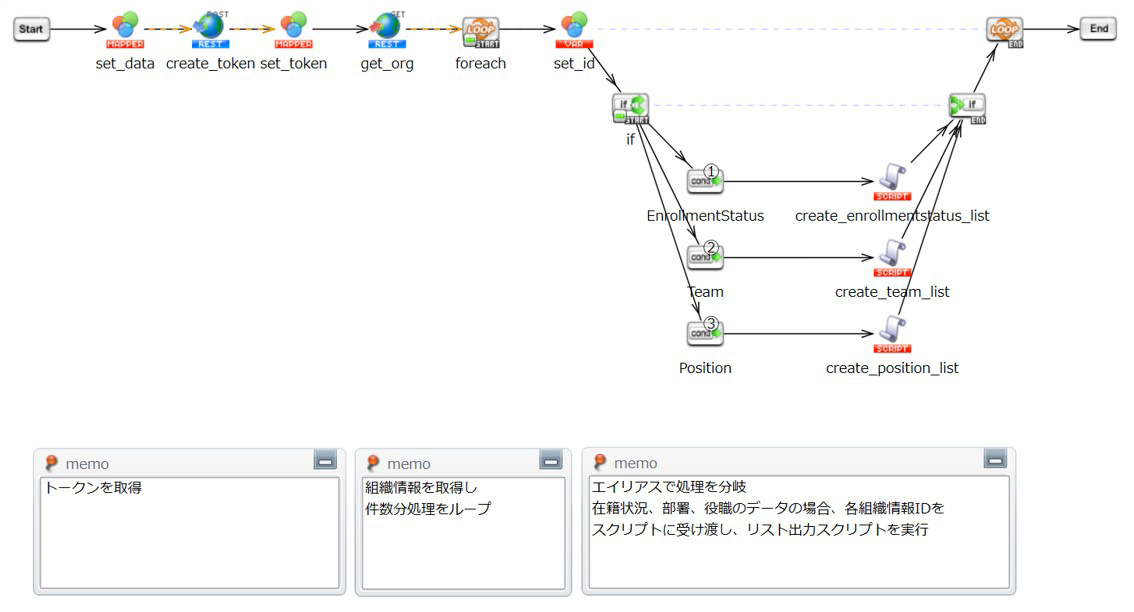
Task: Minimize the organization loop memo
Action: [551, 460]
